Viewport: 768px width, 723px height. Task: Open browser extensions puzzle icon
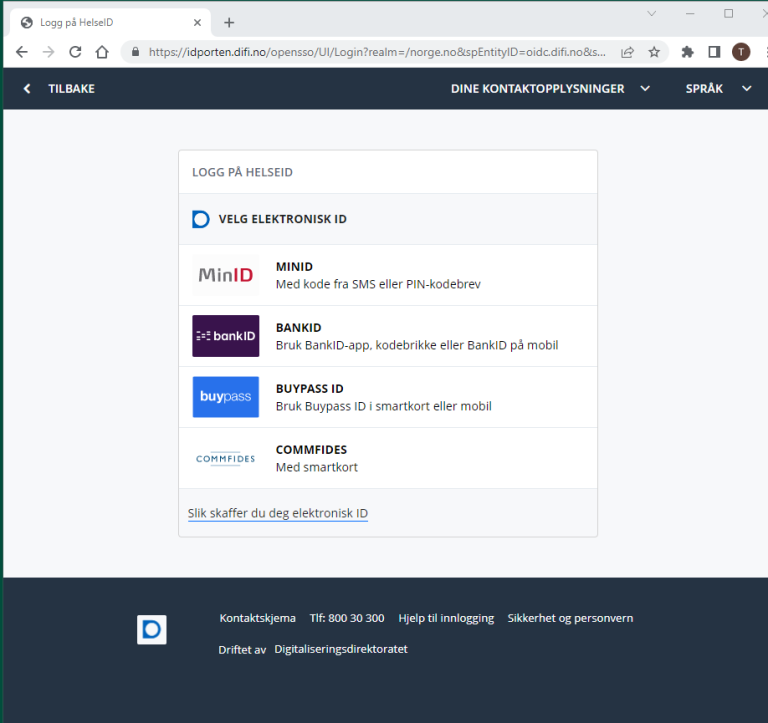tap(687, 52)
